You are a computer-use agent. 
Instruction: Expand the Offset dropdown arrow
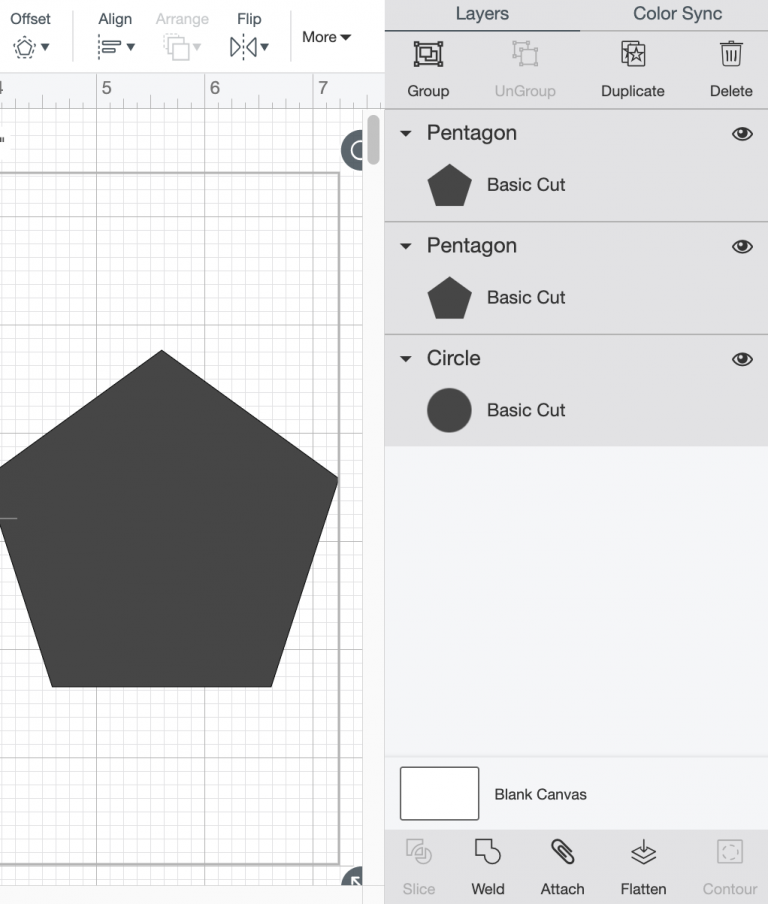(x=45, y=47)
